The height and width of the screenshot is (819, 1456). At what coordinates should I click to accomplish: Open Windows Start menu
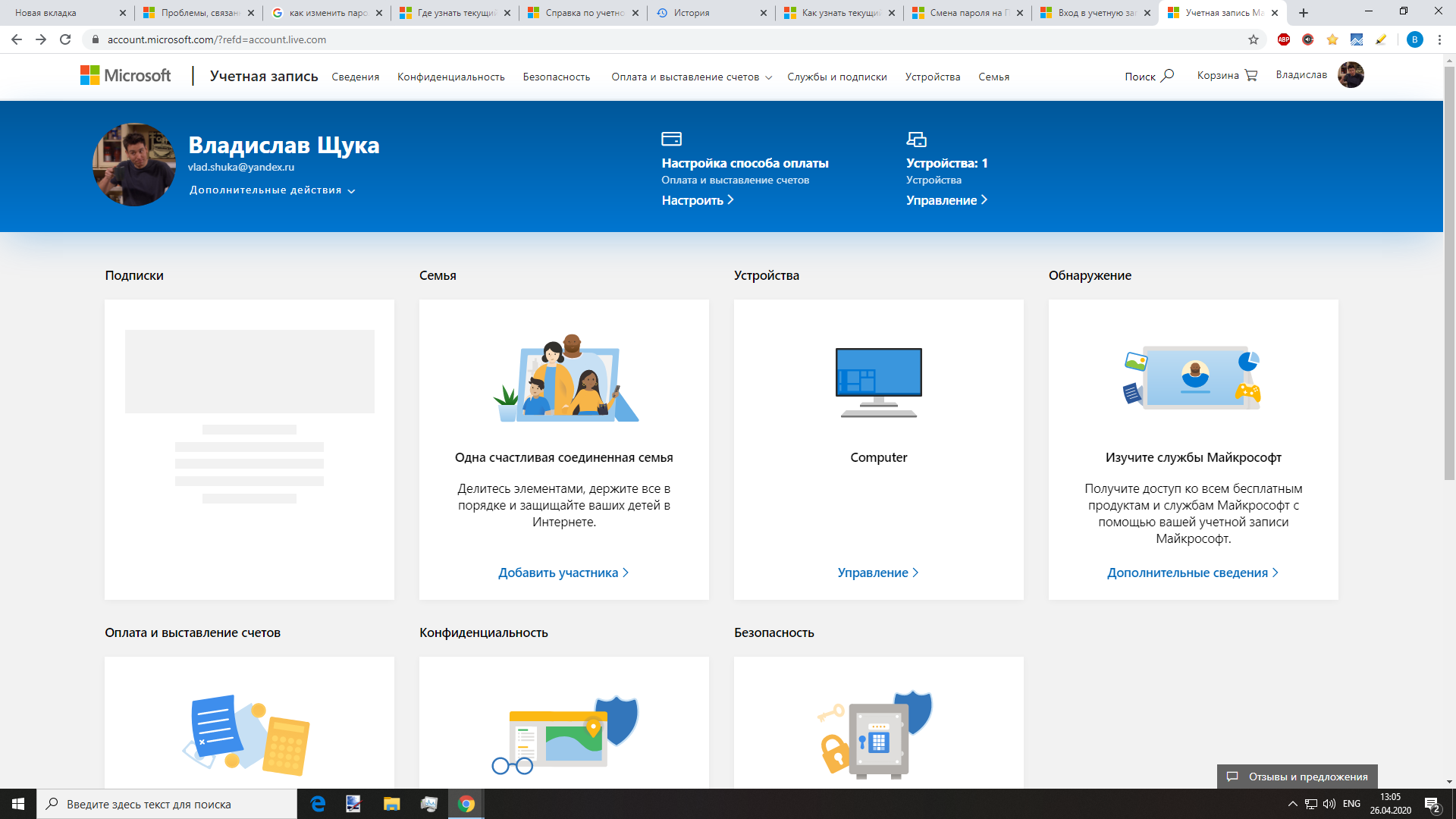click(x=18, y=804)
